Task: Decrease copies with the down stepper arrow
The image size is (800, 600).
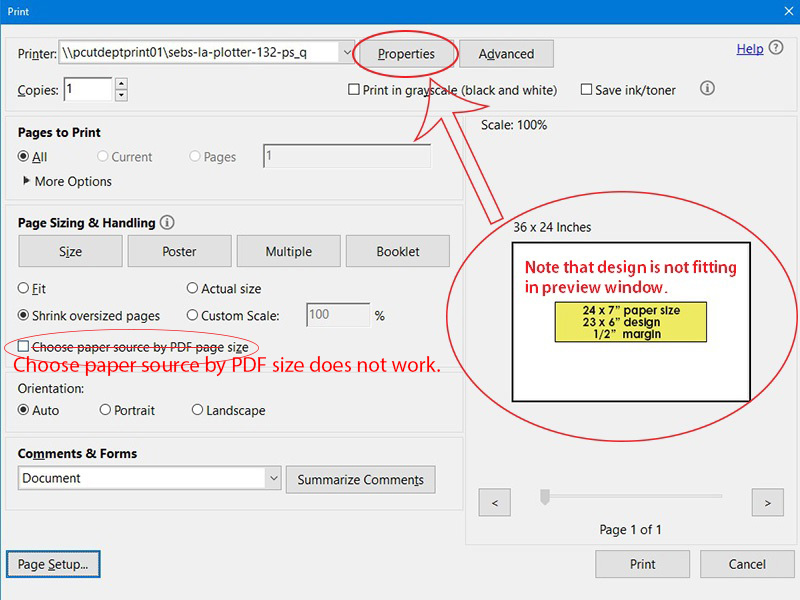Action: [121, 96]
